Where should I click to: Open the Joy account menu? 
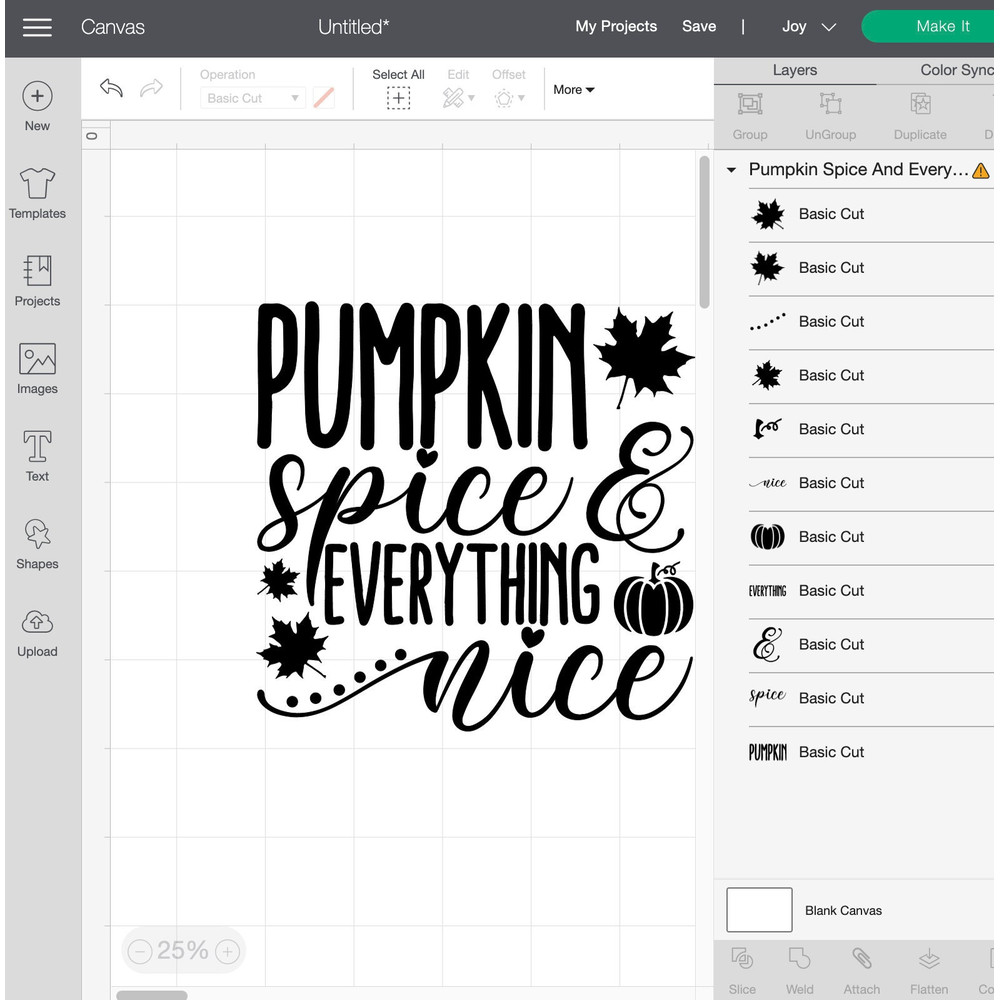807,27
